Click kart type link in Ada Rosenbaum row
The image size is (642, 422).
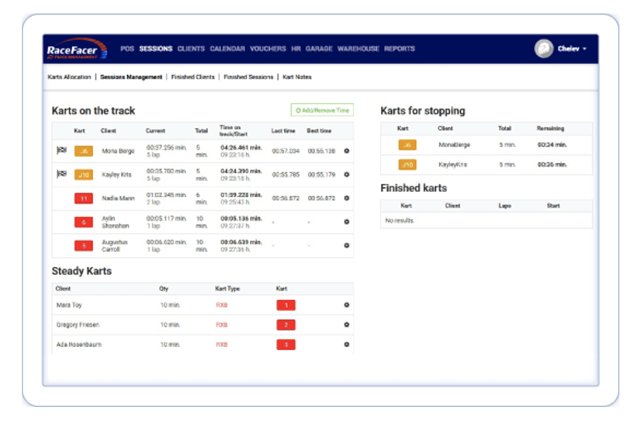[222, 345]
